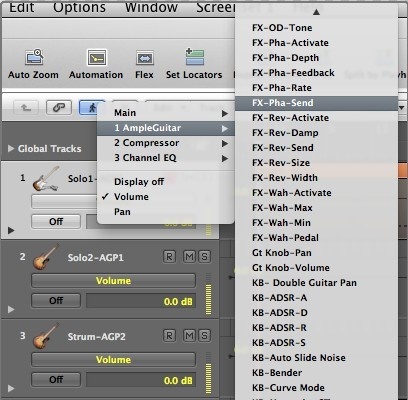Screen dimensions: 408x400
Task: Click the 0.0 dB volume field on Solo2-AGP1
Action: [141, 302]
